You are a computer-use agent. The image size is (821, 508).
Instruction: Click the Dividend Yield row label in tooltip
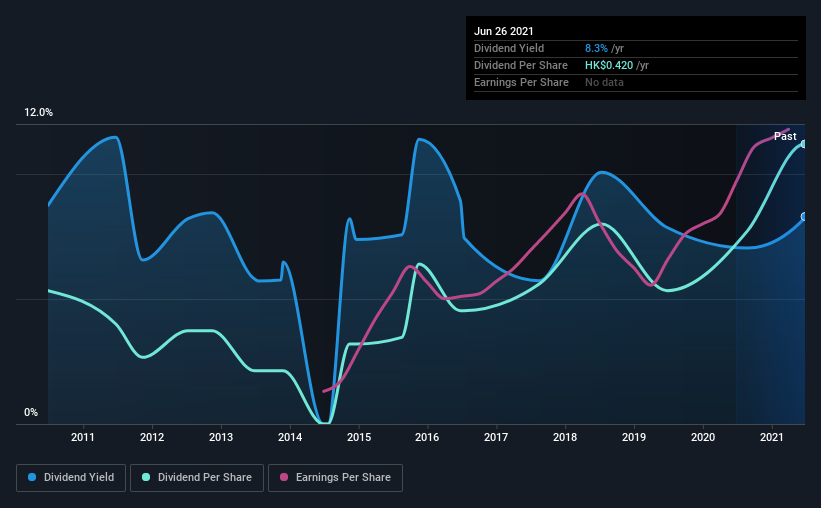click(509, 48)
